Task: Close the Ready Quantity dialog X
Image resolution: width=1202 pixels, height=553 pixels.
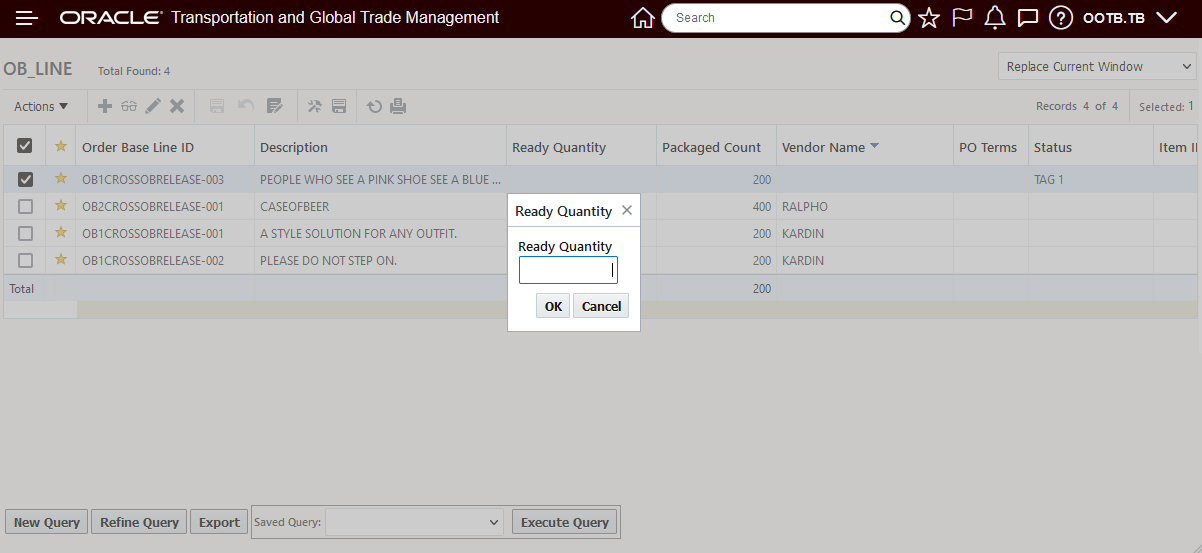Action: coord(627,210)
